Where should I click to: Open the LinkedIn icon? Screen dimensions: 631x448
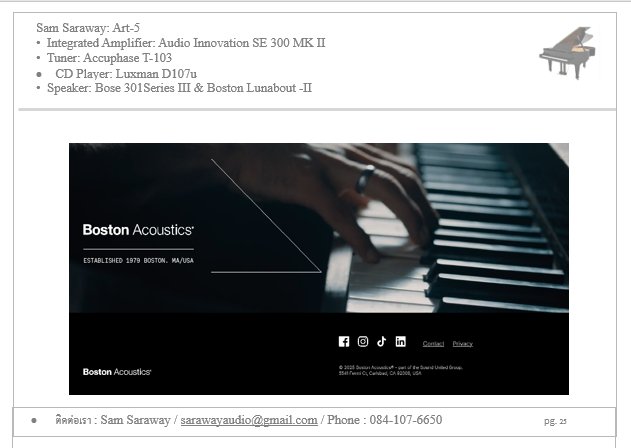point(400,342)
